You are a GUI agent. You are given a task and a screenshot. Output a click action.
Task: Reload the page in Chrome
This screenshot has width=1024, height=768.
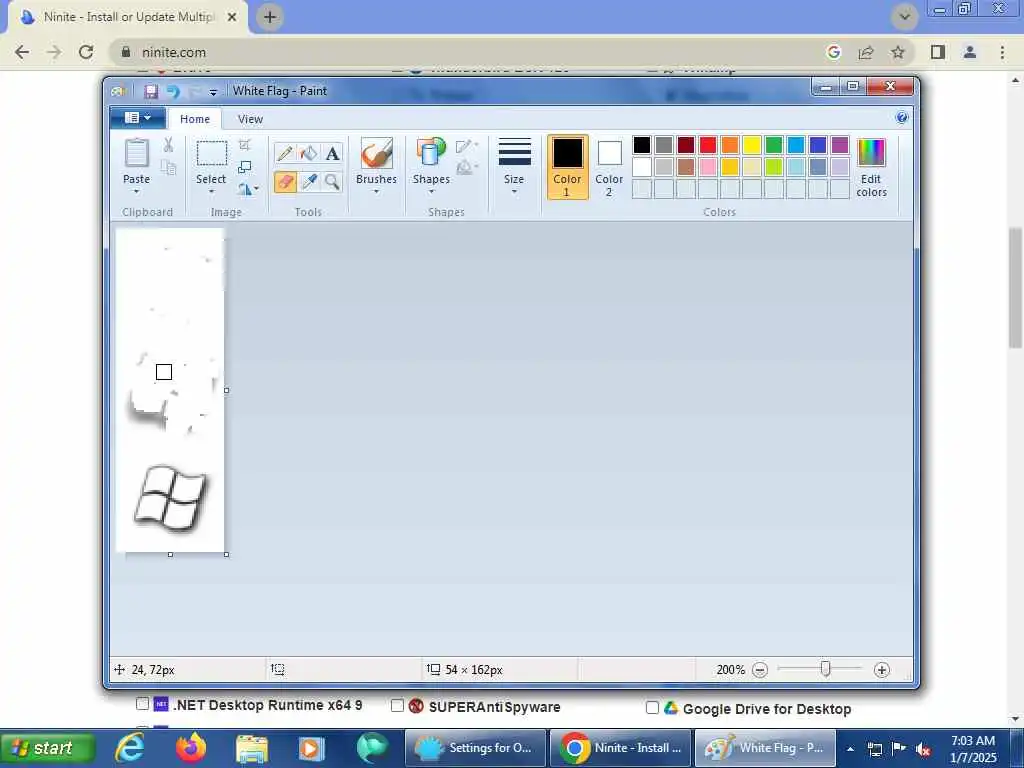tap(86, 52)
